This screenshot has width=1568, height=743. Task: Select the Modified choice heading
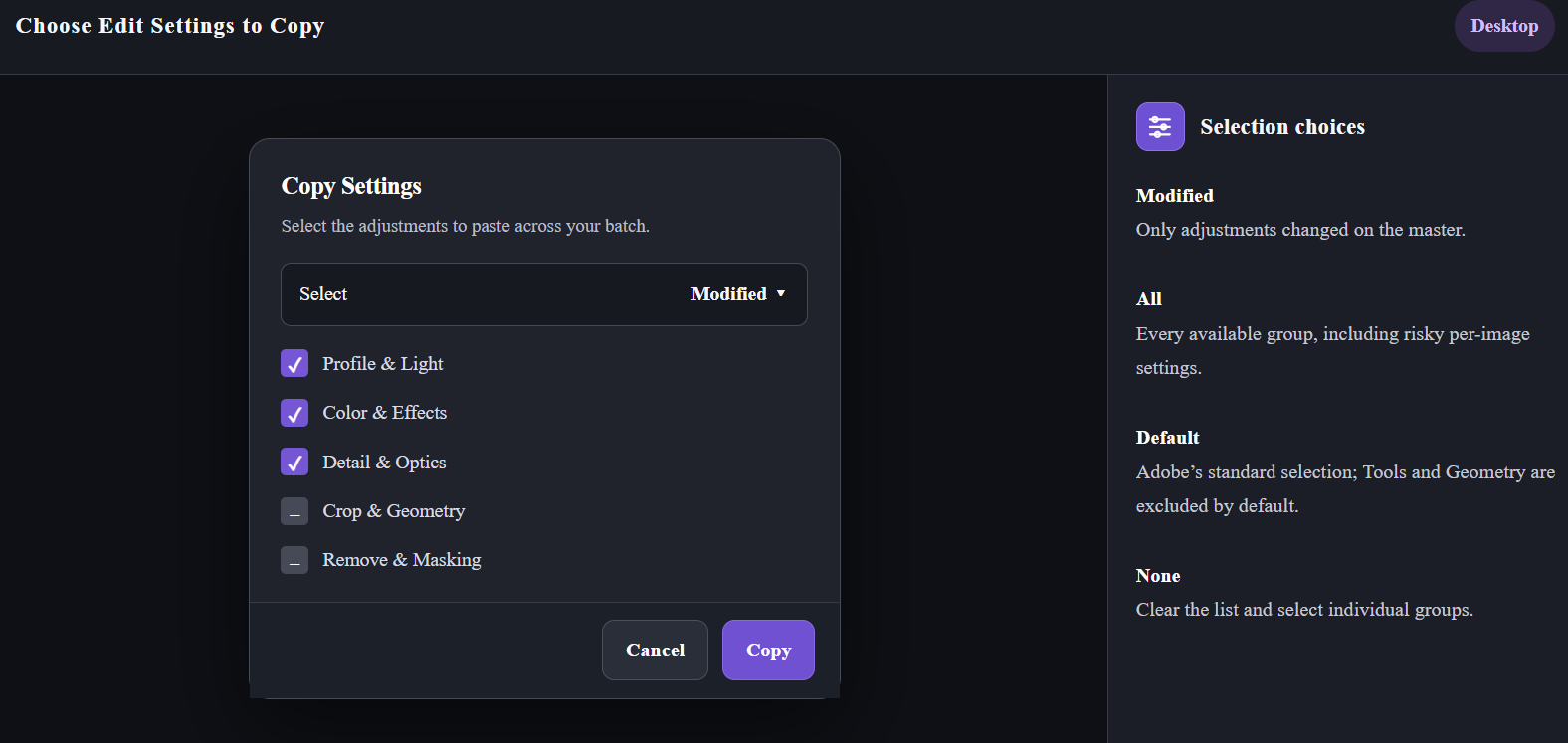pyautogui.click(x=1175, y=196)
